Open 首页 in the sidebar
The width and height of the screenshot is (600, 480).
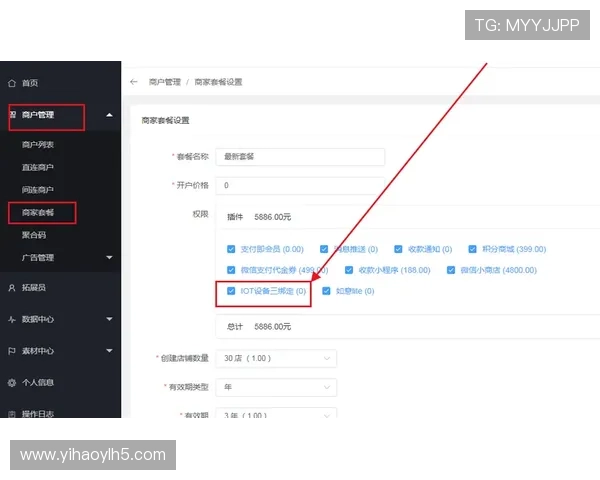(x=30, y=83)
